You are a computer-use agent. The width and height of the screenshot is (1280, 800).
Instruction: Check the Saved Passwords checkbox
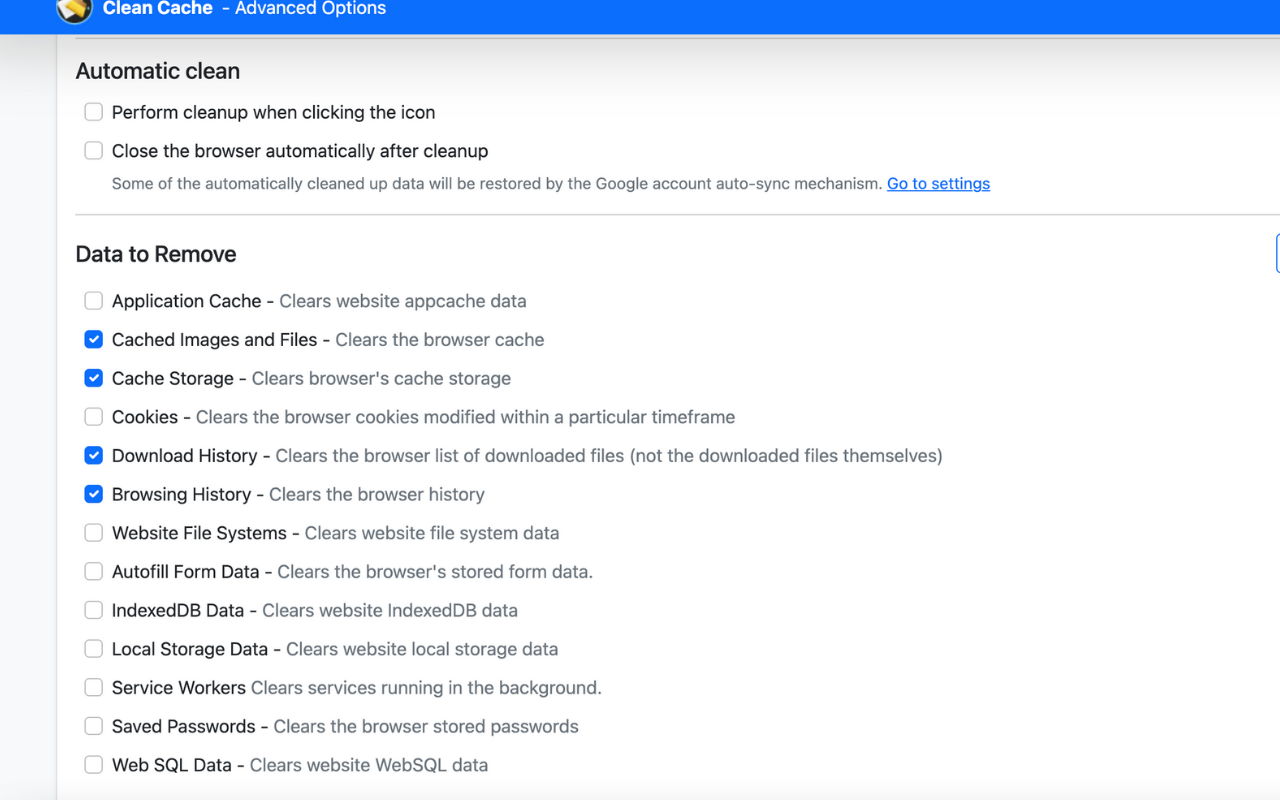94,726
